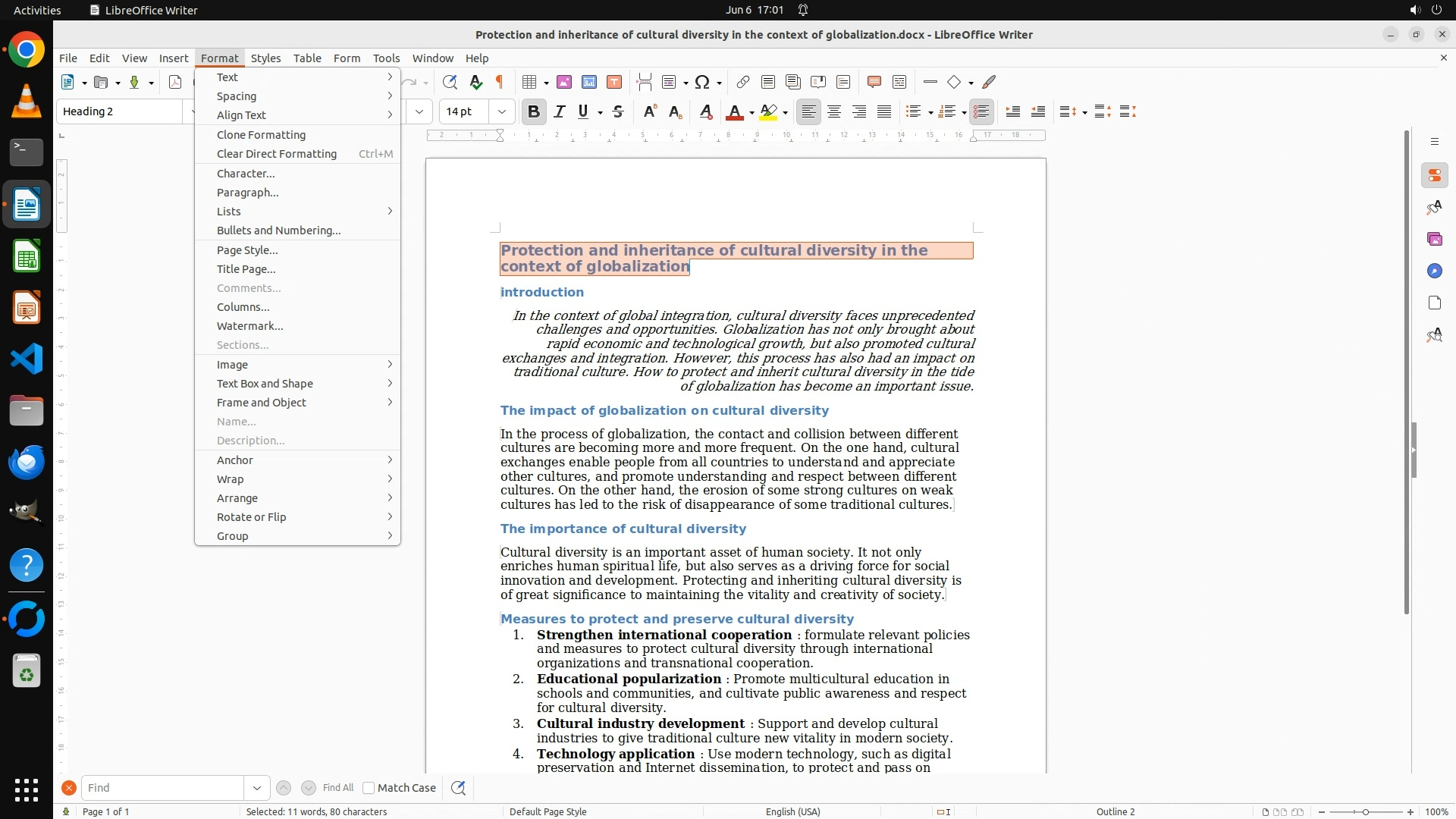The width and height of the screenshot is (1456, 819).
Task: Open the Navigator sidebar compass icon
Action: point(1434,271)
